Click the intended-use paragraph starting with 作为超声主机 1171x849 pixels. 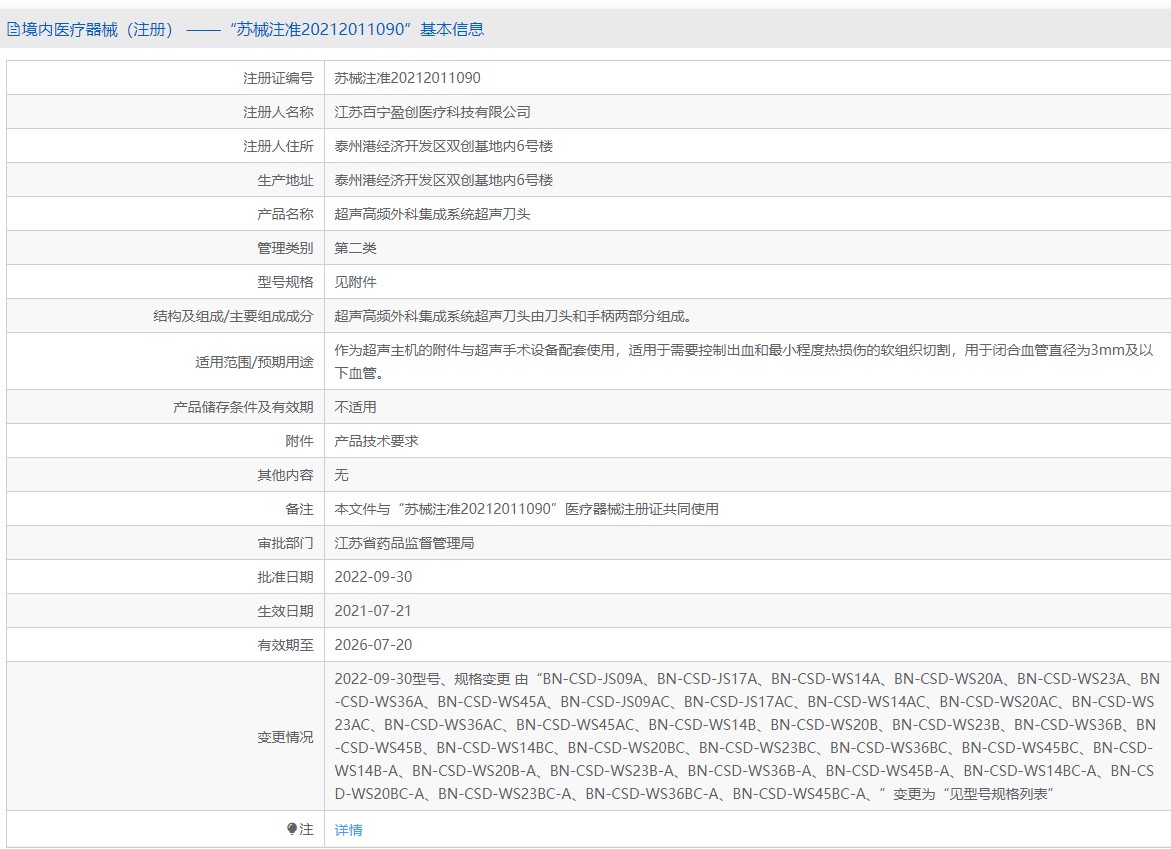(x=744, y=361)
